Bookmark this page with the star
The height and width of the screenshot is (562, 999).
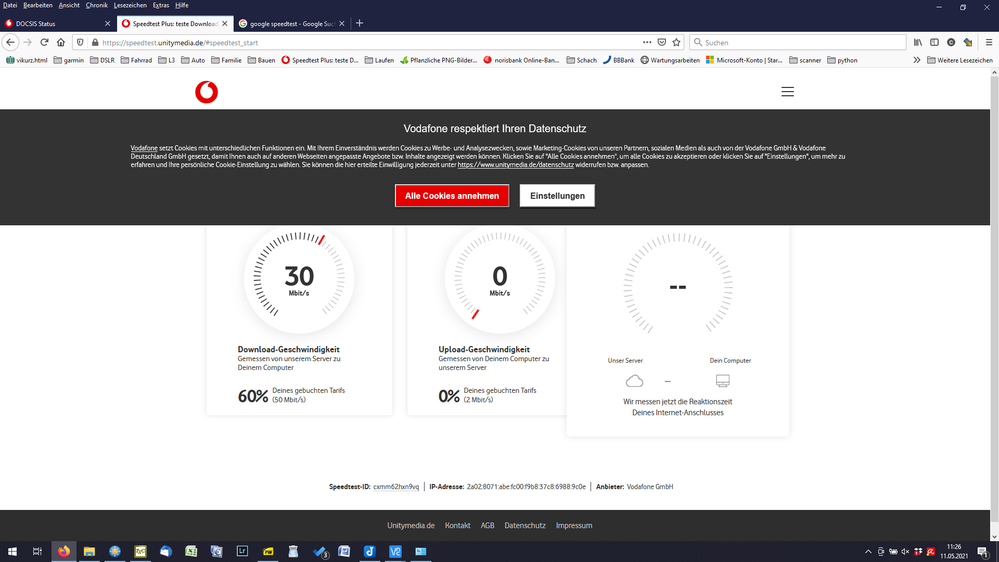tap(677, 43)
